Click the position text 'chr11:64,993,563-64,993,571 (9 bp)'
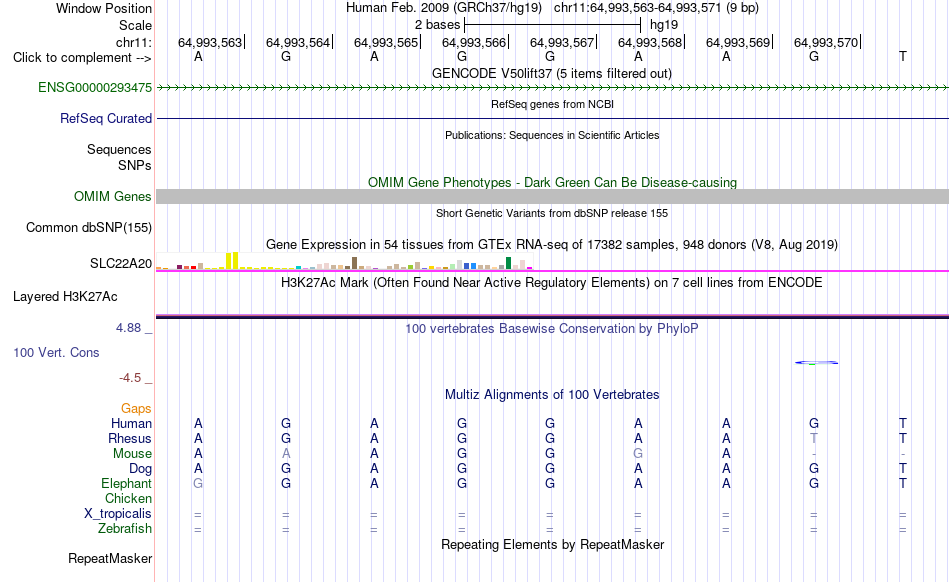This screenshot has height=582, width=950. click(656, 8)
